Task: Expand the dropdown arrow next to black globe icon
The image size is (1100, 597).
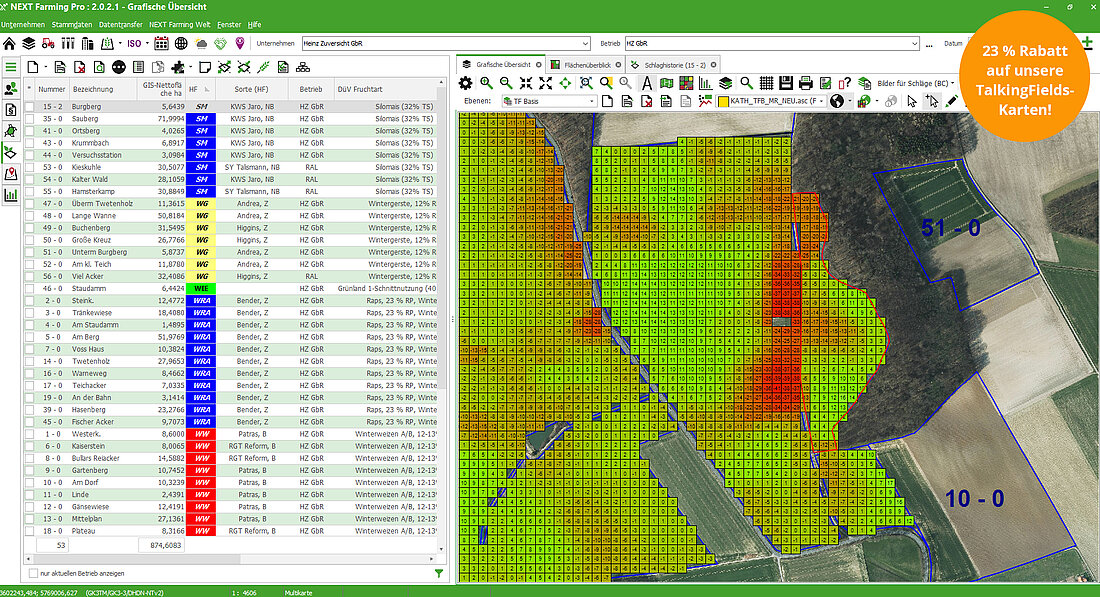Action: click(x=849, y=102)
